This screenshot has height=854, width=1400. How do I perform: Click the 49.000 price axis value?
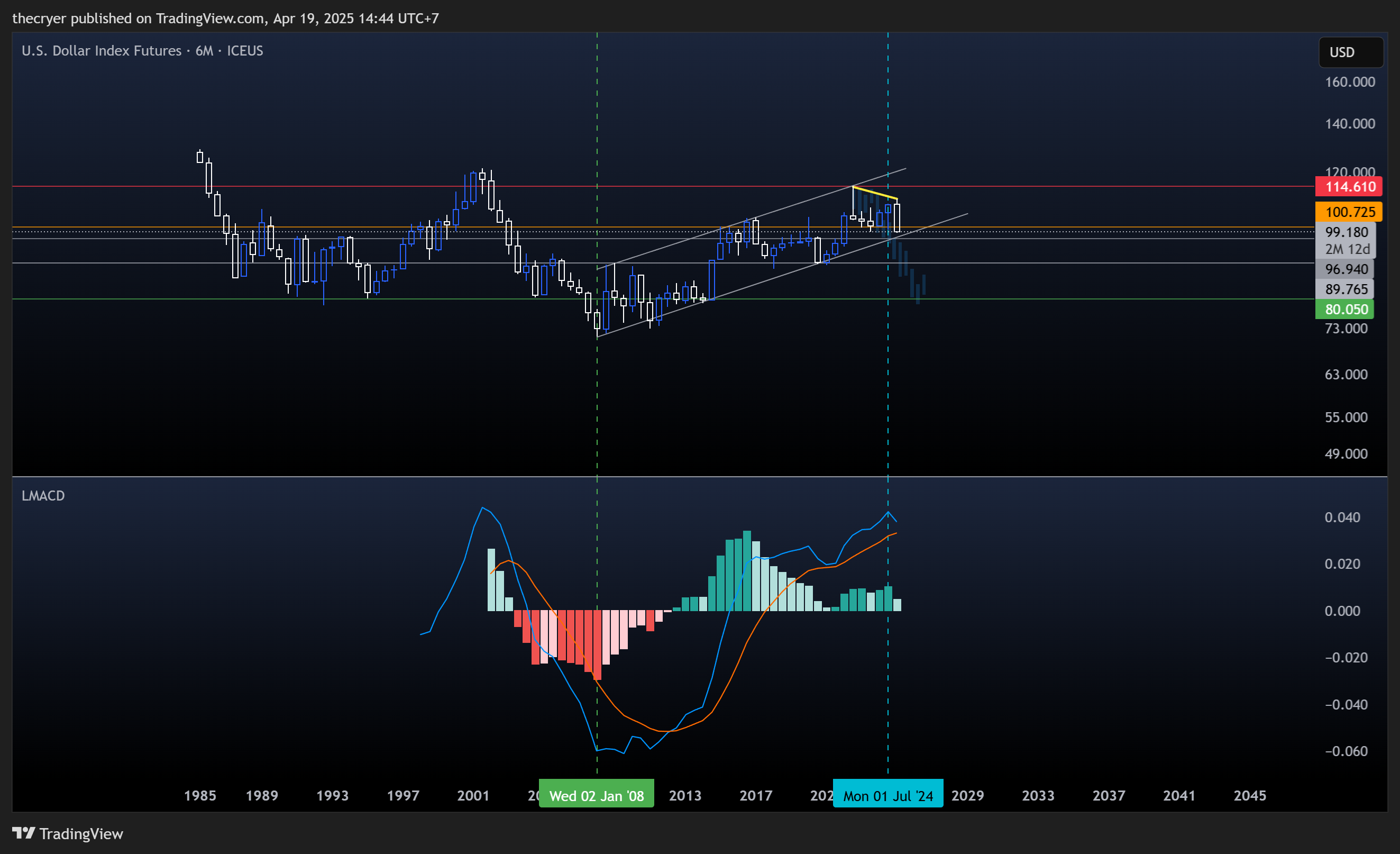coord(1346,454)
